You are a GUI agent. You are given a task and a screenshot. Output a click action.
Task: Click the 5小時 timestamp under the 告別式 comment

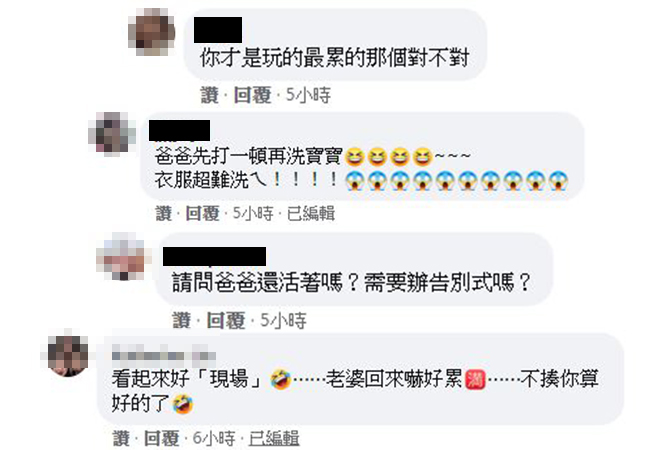(283, 320)
